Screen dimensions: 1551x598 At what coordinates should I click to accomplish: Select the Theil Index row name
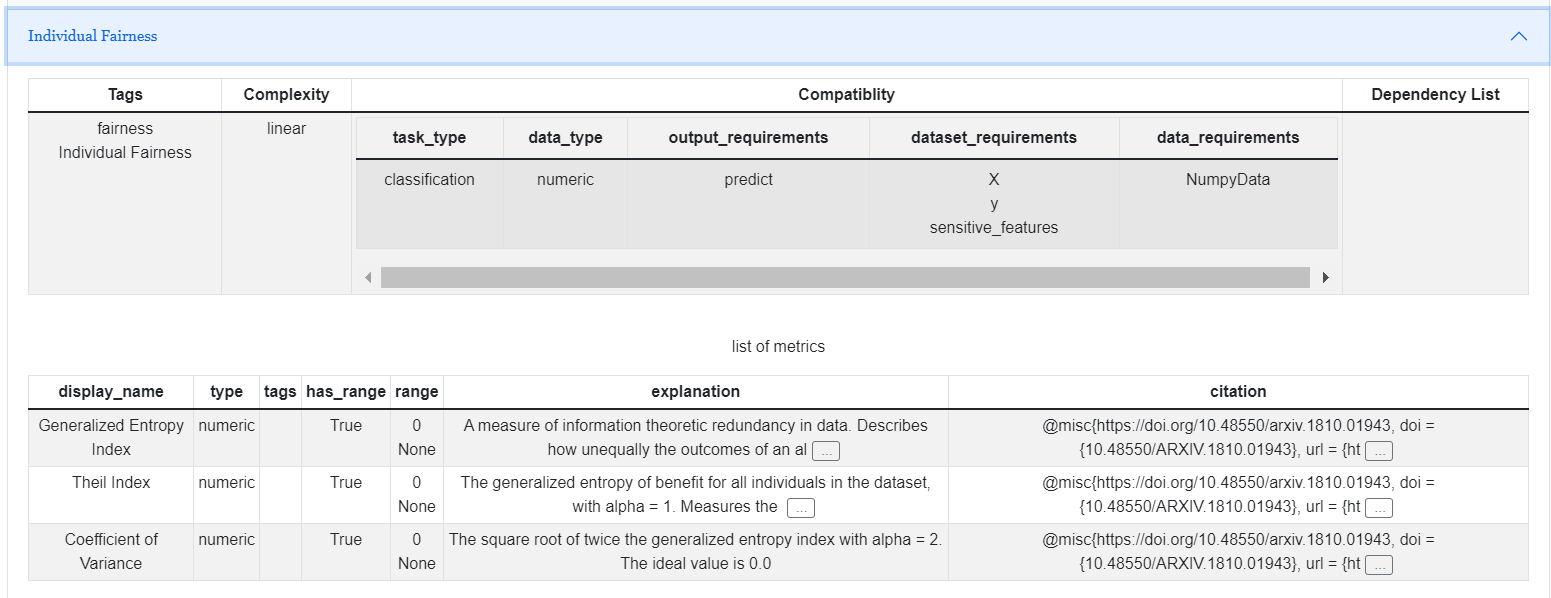(111, 482)
